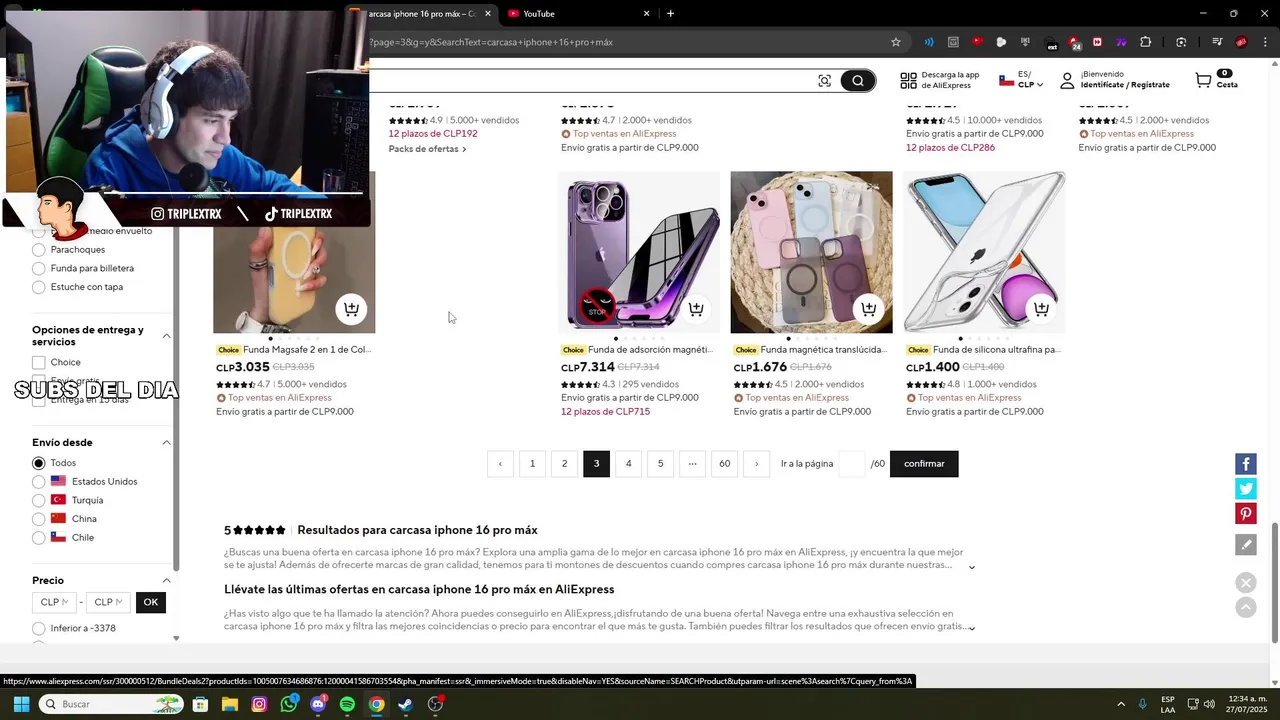The width and height of the screenshot is (1280, 720).
Task: Expand first results description text
Action: 971,567
